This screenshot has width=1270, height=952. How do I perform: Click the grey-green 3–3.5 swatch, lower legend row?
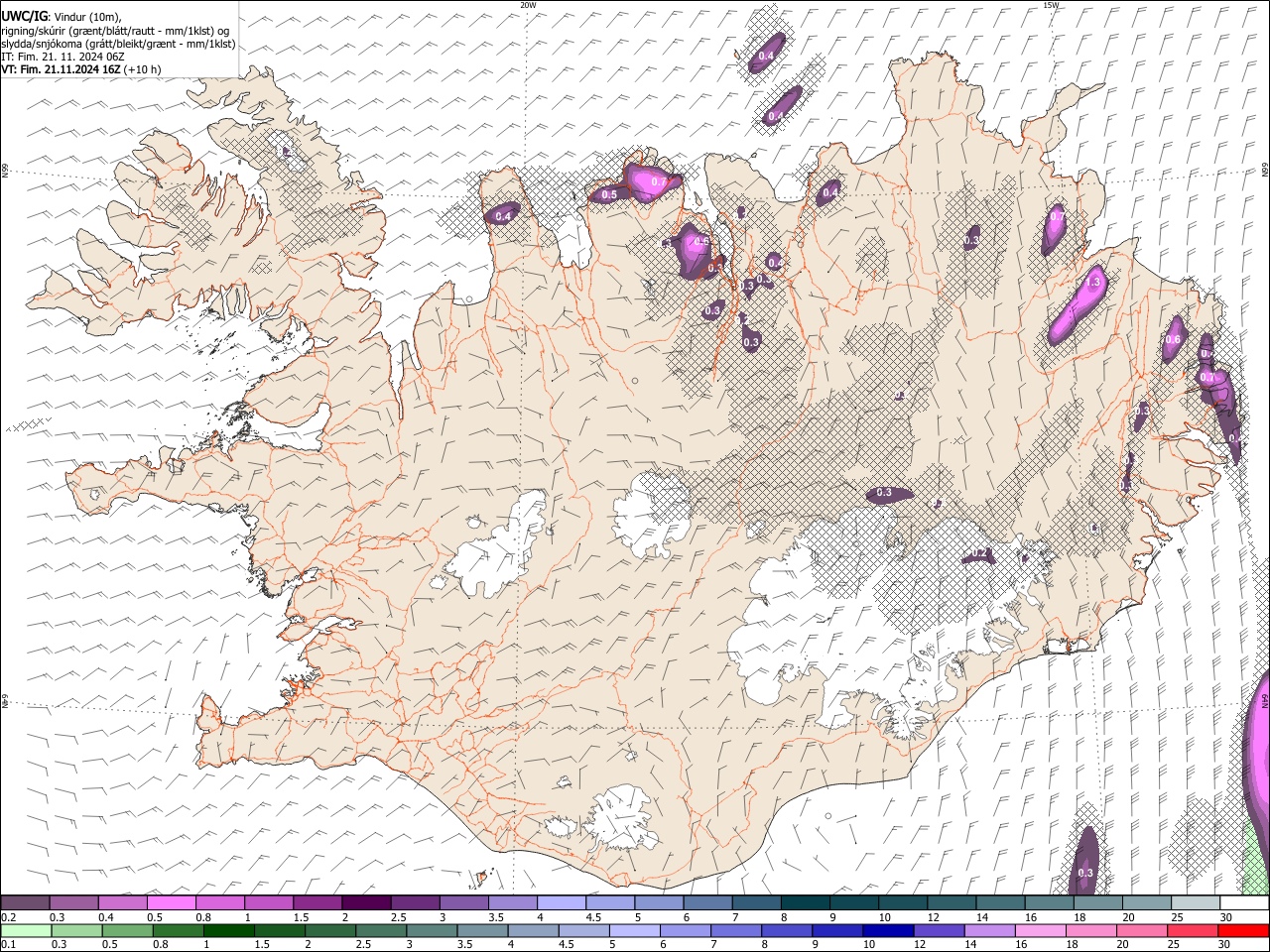pyautogui.click(x=433, y=931)
